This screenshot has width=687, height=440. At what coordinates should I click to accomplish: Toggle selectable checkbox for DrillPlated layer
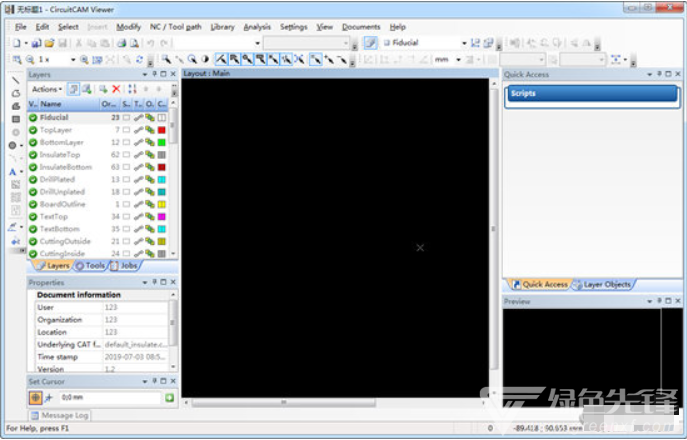(126, 179)
